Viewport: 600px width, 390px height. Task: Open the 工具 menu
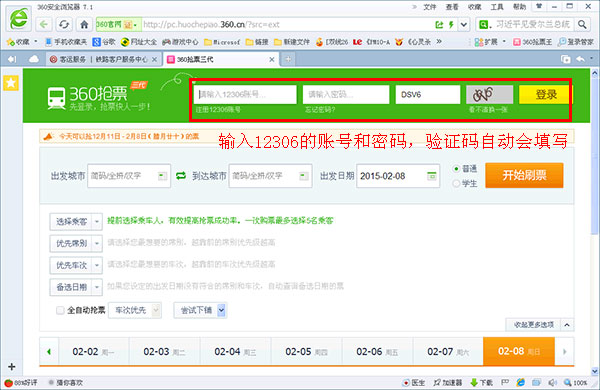click(x=497, y=7)
